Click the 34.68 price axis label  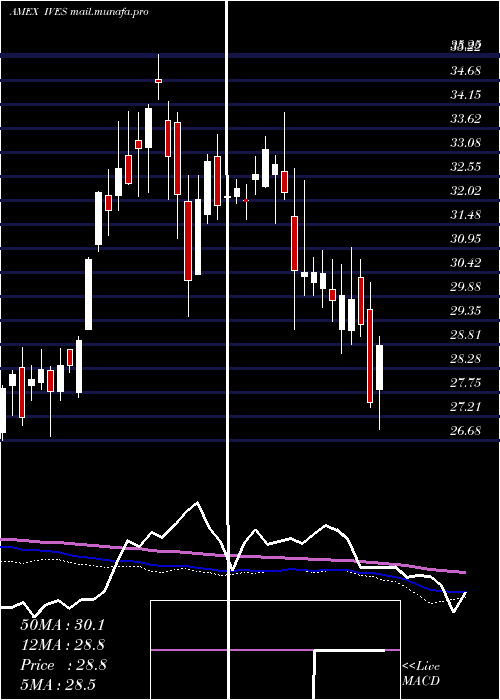click(x=466, y=70)
